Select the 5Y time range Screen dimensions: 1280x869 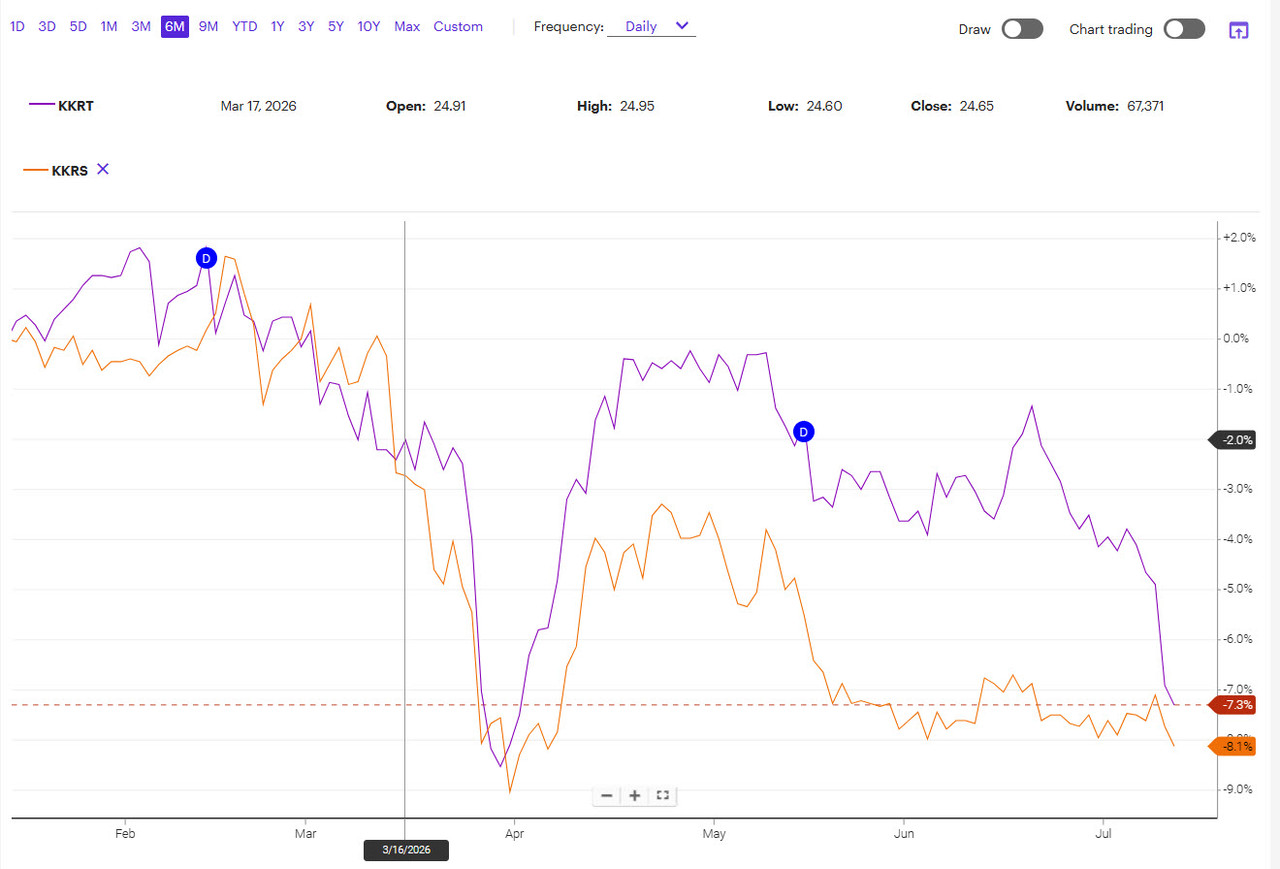pyautogui.click(x=336, y=27)
